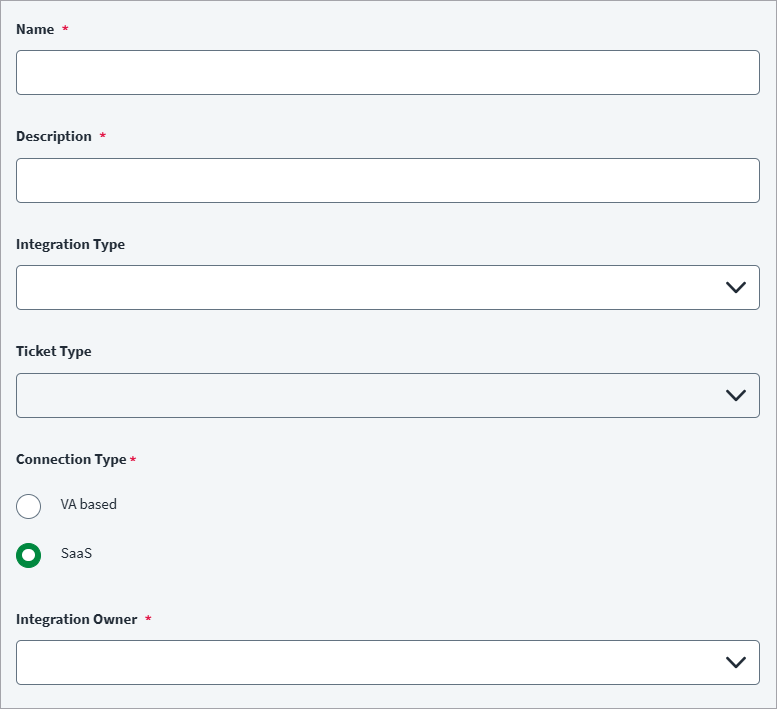Click the required asterisk next to Description
The width and height of the screenshot is (777, 709).
point(102,137)
